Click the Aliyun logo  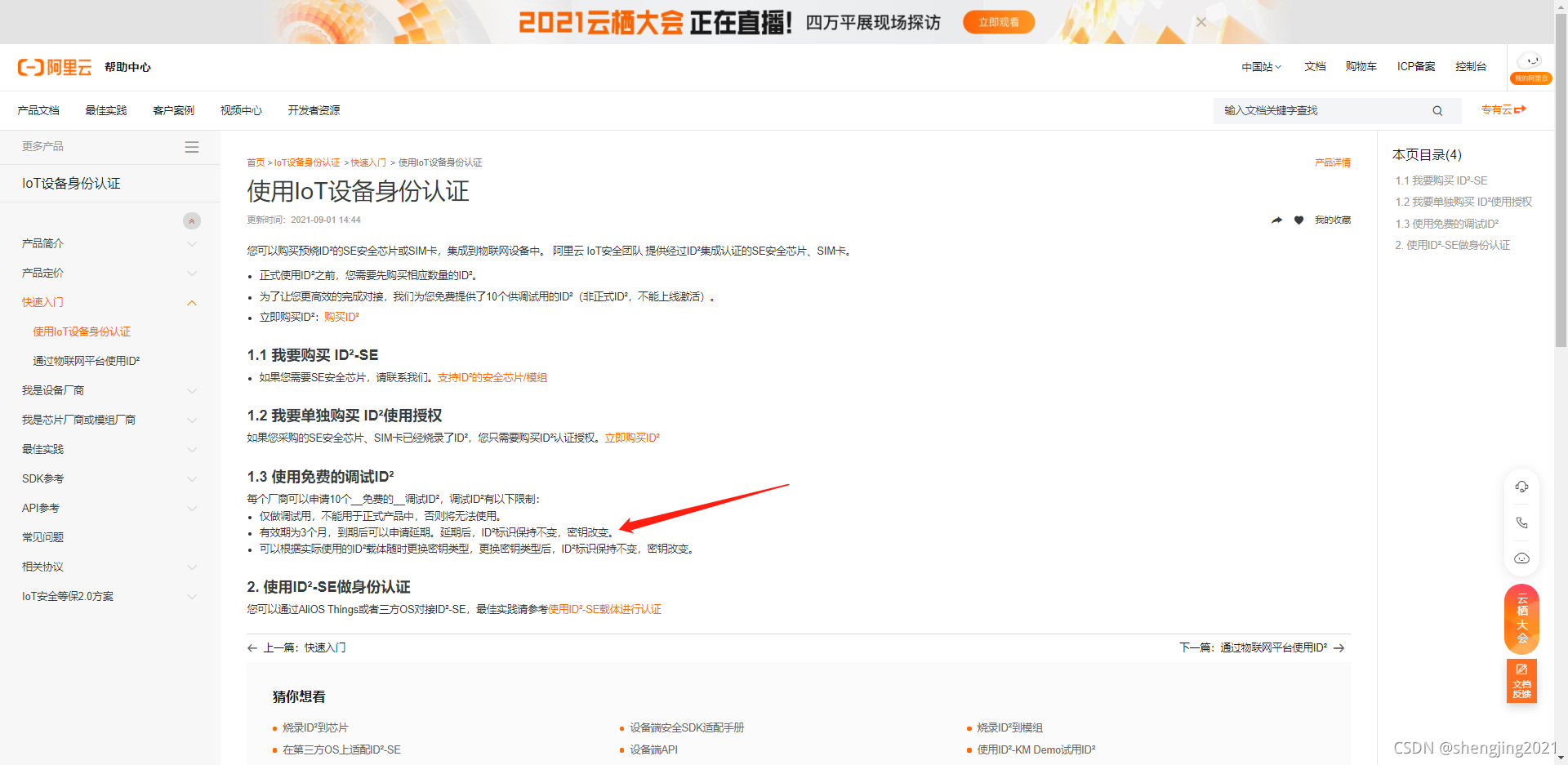pyautogui.click(x=55, y=67)
